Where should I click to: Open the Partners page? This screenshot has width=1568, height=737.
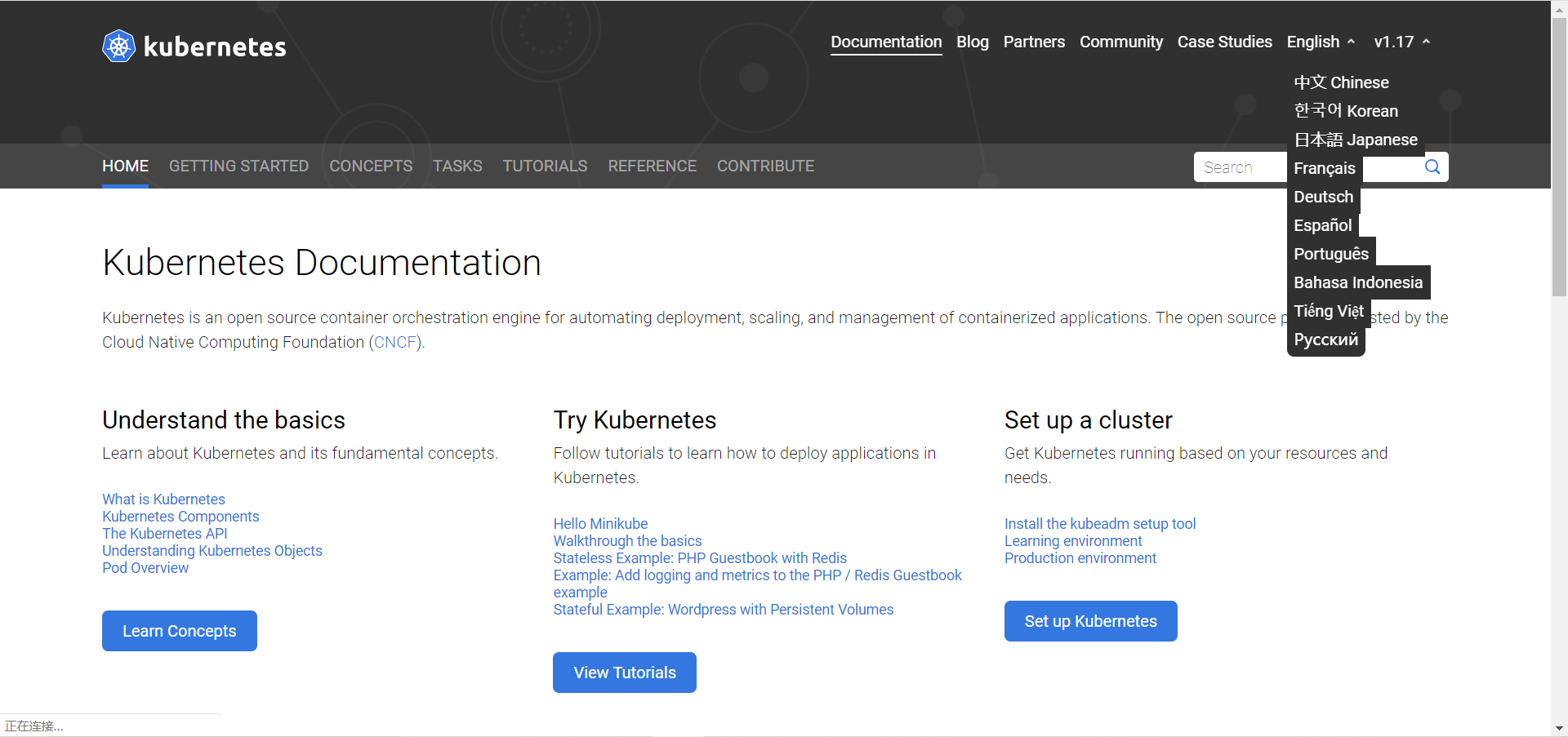(1034, 42)
